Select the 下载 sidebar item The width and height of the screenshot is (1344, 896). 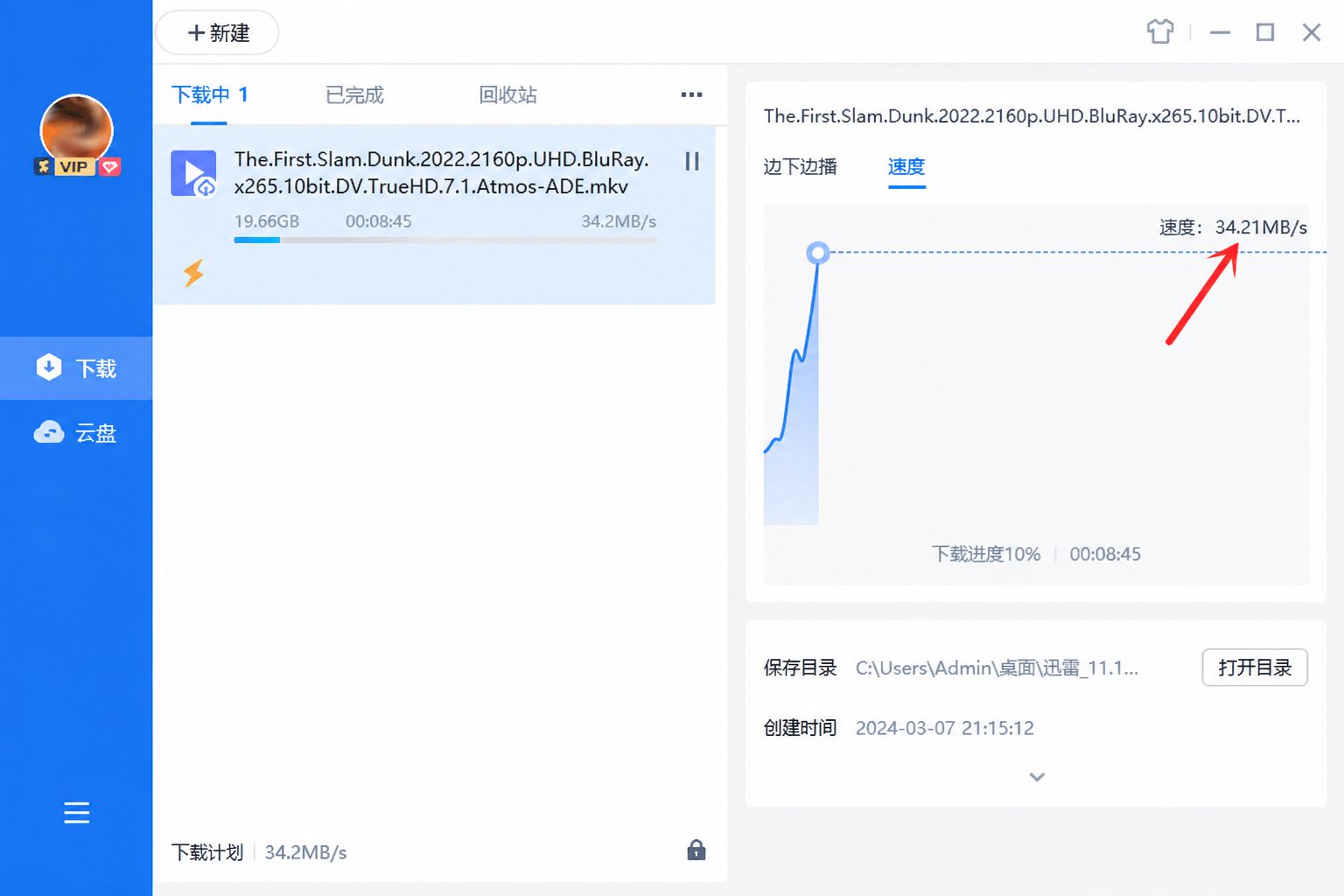coord(76,368)
